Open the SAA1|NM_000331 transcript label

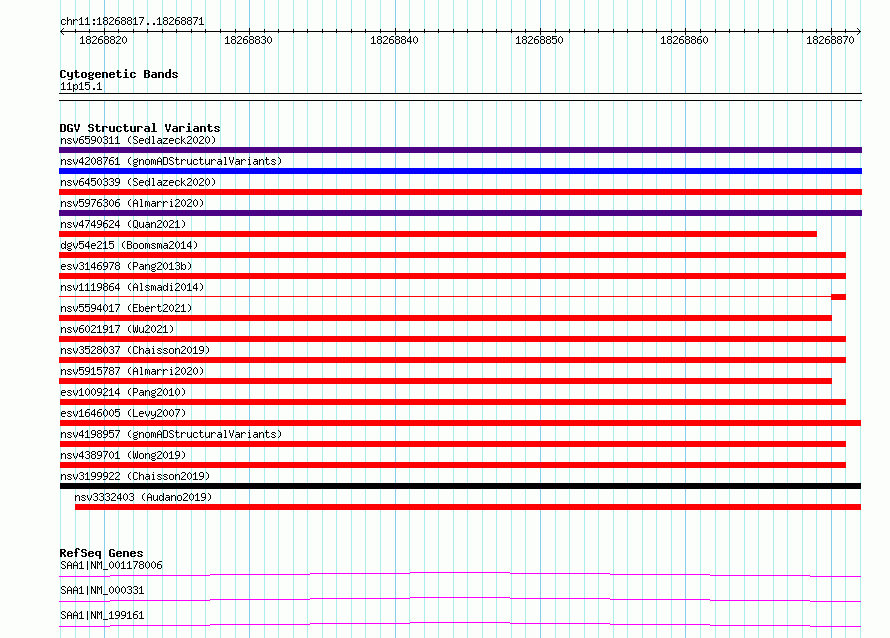(102, 590)
